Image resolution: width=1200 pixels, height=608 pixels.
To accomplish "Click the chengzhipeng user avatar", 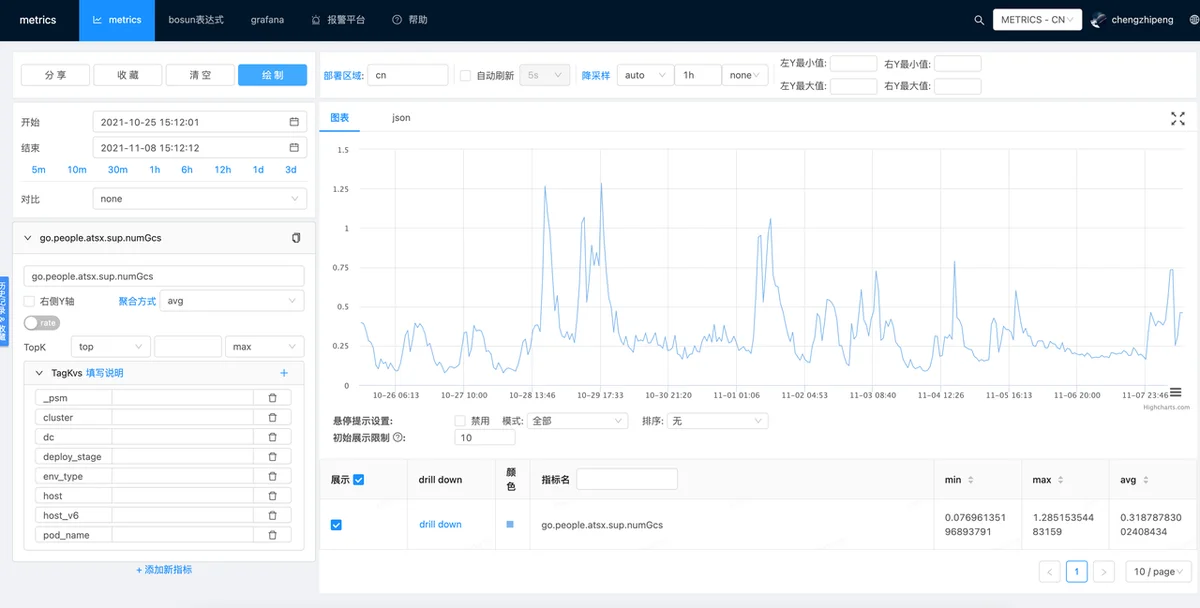I will [x=1099, y=20].
